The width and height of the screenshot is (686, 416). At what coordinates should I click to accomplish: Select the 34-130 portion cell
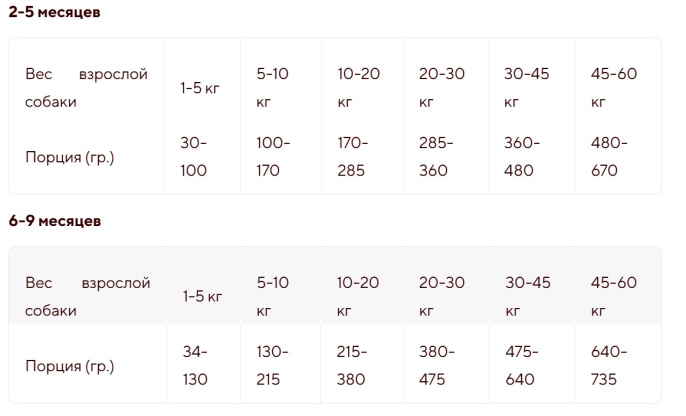[x=194, y=365]
